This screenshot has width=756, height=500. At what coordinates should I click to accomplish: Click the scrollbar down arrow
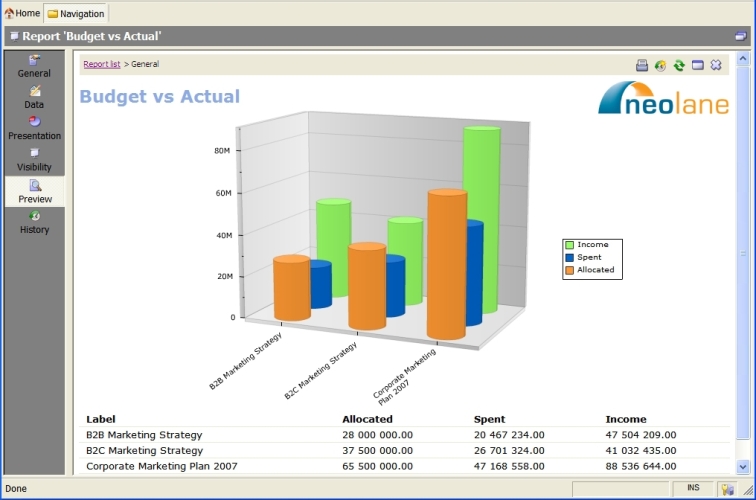pyautogui.click(x=742, y=466)
